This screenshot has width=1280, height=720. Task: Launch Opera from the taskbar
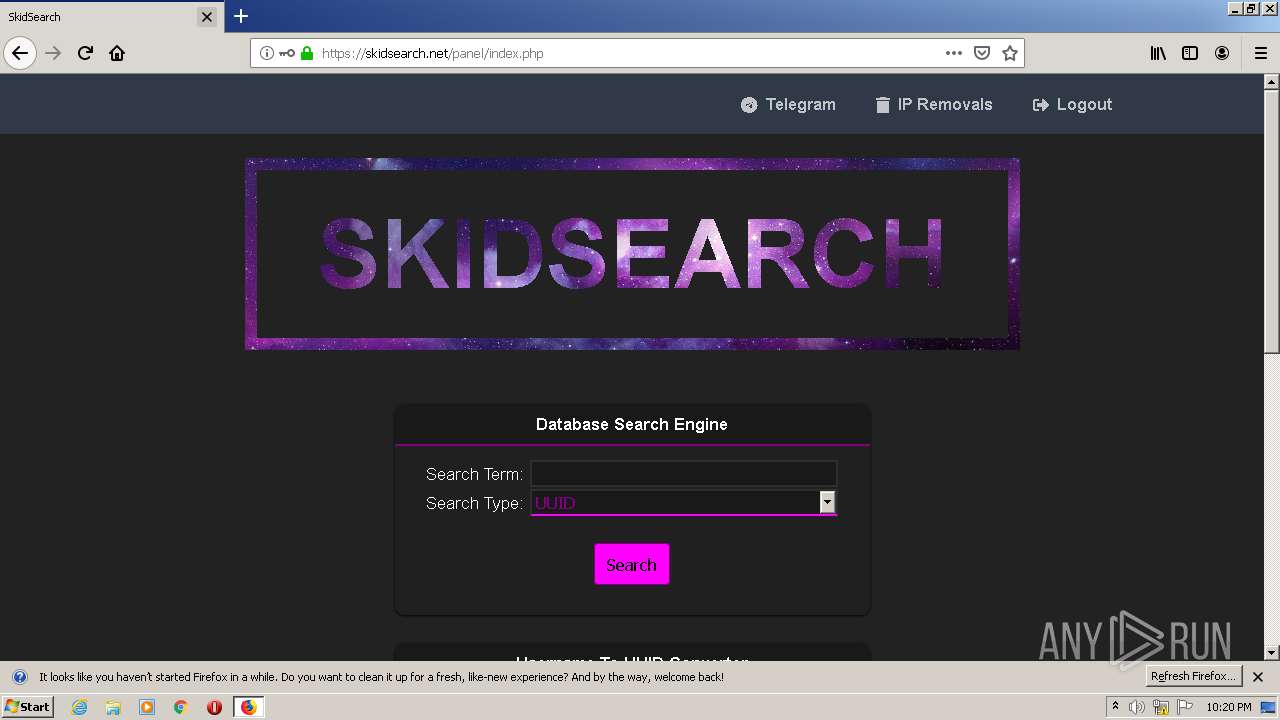tap(214, 707)
